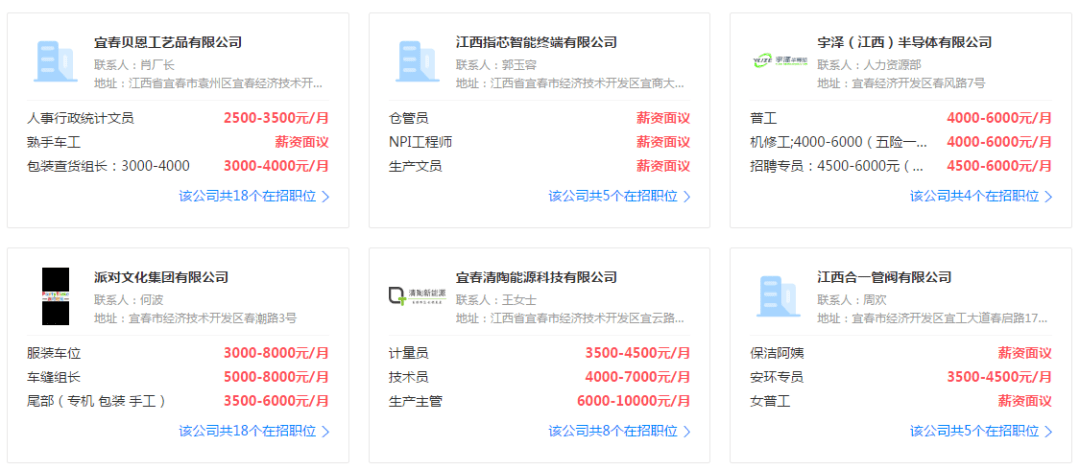Open the 技术员 job listing

pyautogui.click(x=408, y=378)
